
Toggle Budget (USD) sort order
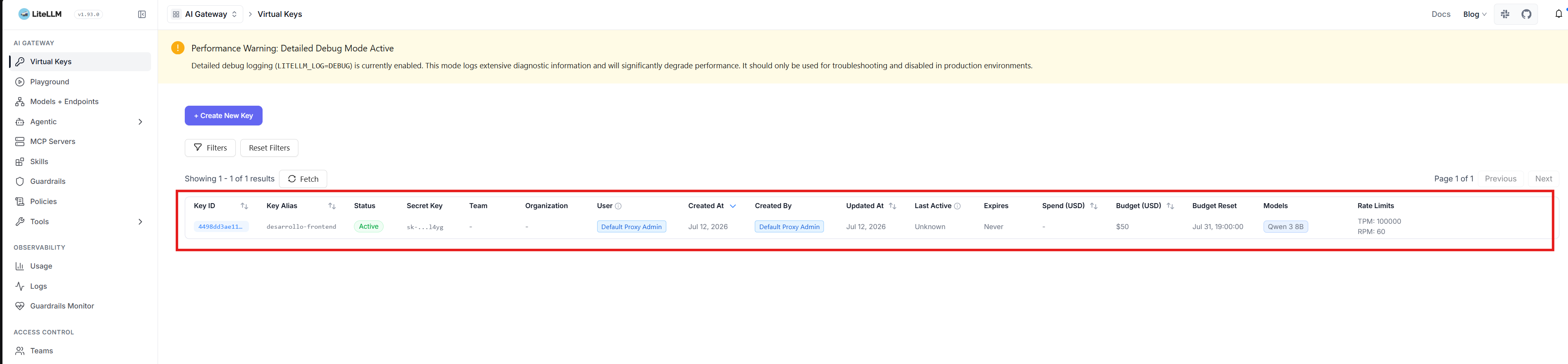(x=1170, y=206)
